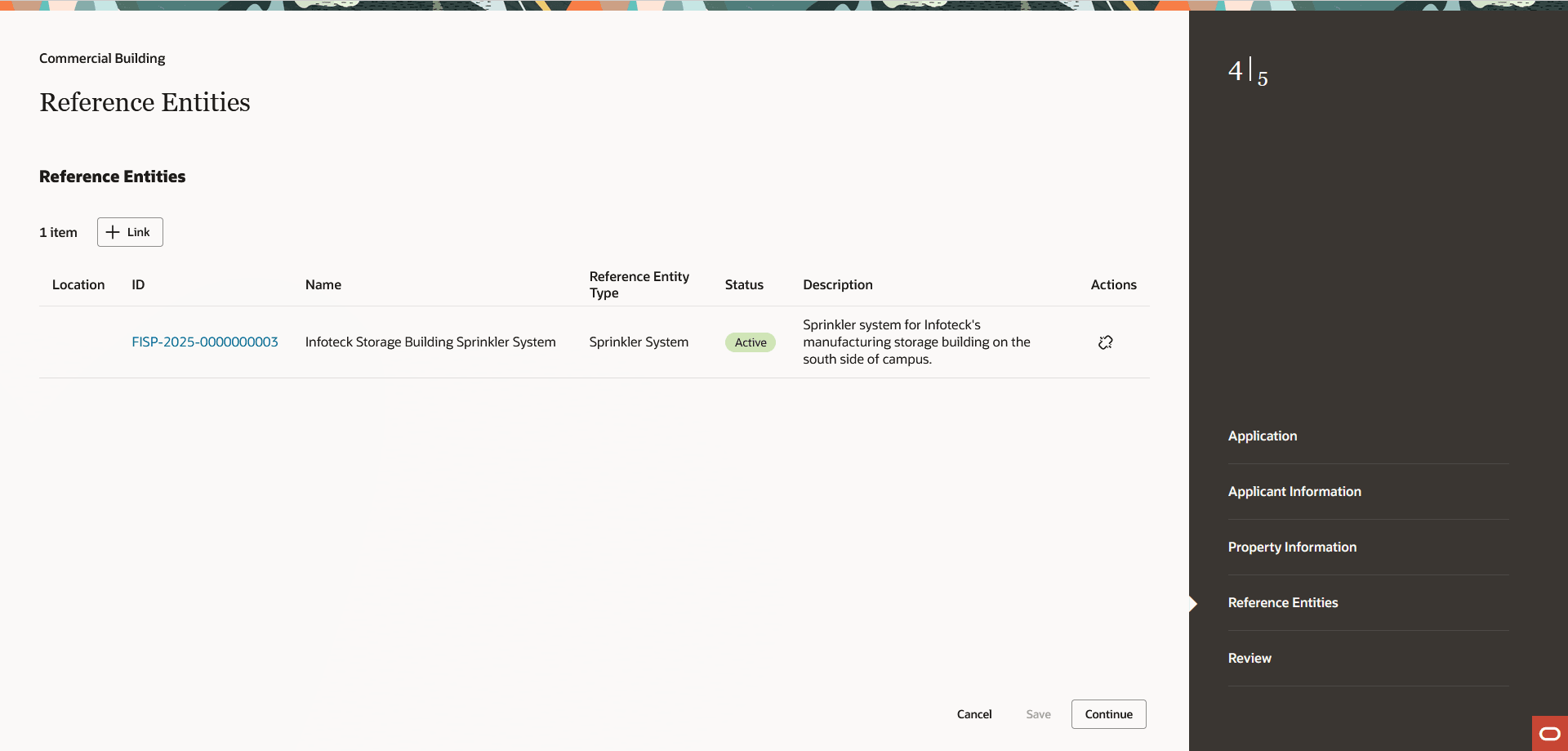Click the 4 of 5 page indicator

point(1247,72)
